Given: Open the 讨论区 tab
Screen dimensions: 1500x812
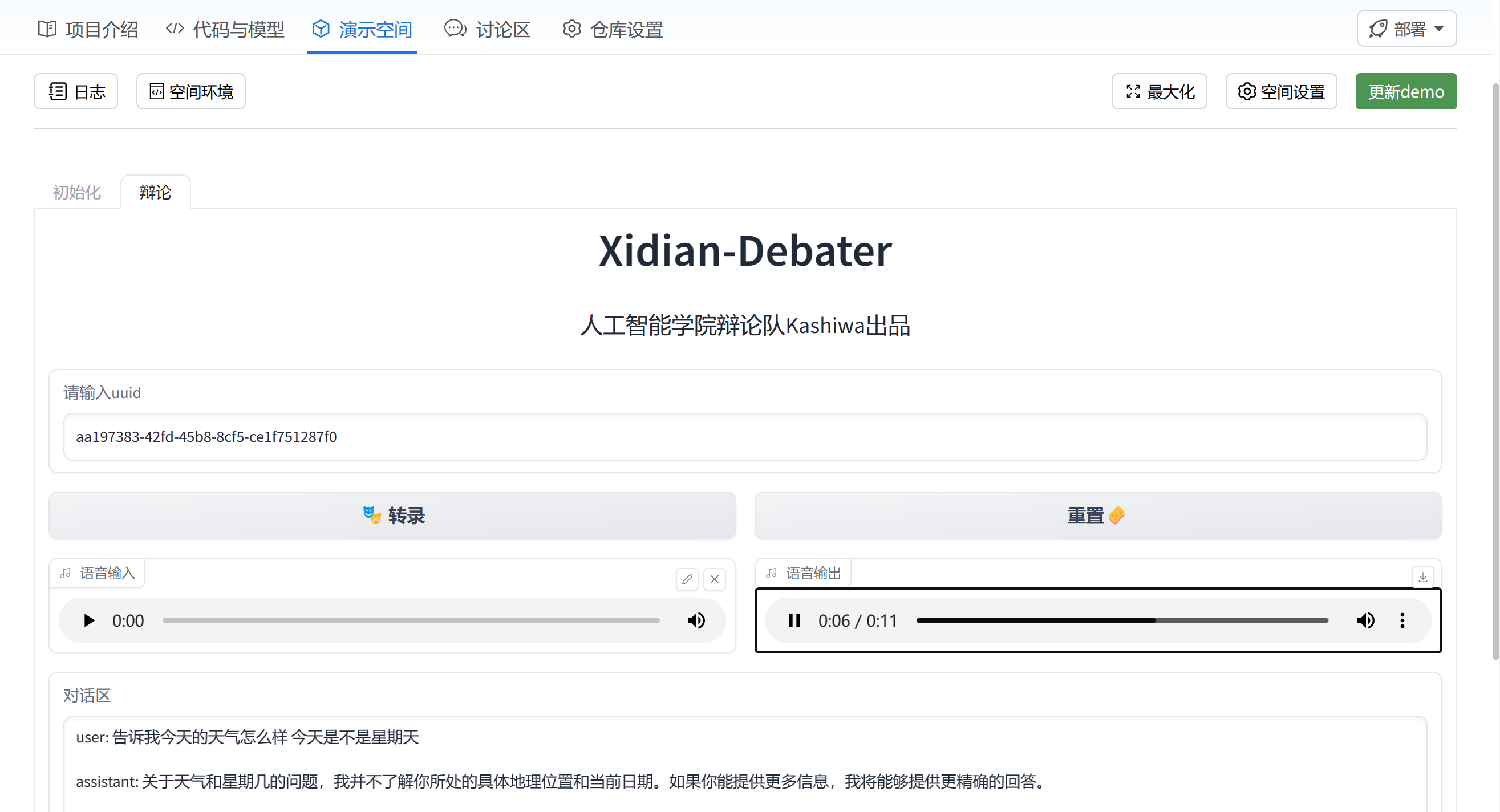Looking at the screenshot, I should [x=488, y=29].
